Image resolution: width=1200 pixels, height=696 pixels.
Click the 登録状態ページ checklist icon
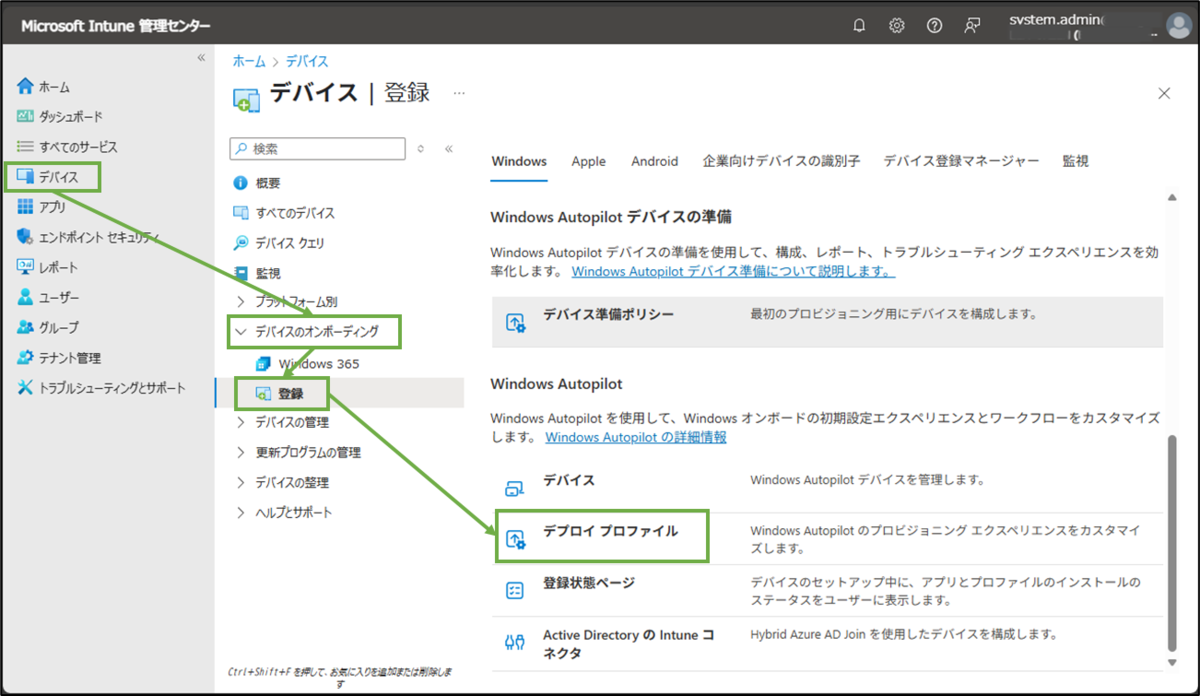coord(515,590)
